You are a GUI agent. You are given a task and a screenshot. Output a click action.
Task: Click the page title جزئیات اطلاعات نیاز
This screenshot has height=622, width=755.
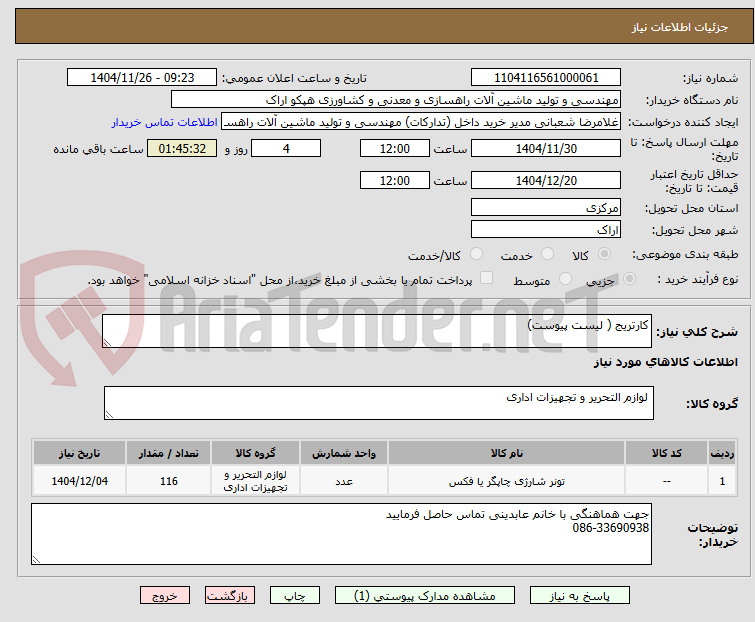(x=680, y=27)
